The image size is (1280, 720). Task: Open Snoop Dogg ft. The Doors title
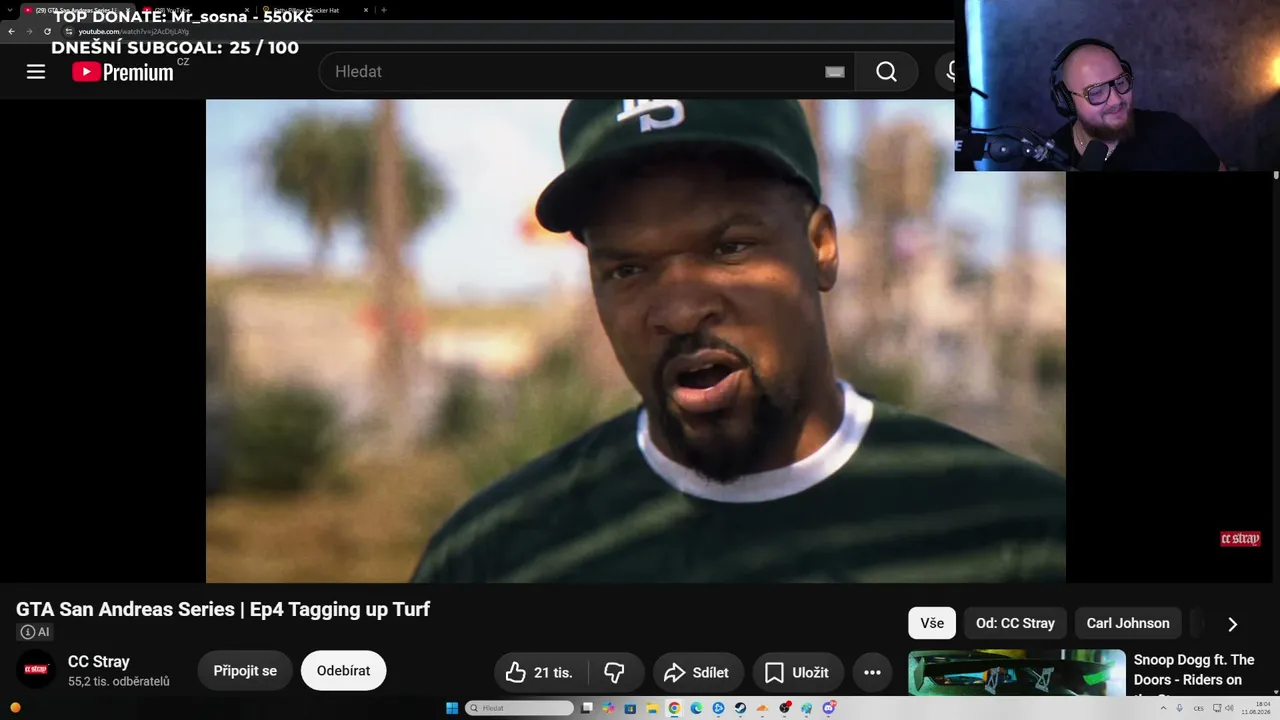(x=1194, y=671)
